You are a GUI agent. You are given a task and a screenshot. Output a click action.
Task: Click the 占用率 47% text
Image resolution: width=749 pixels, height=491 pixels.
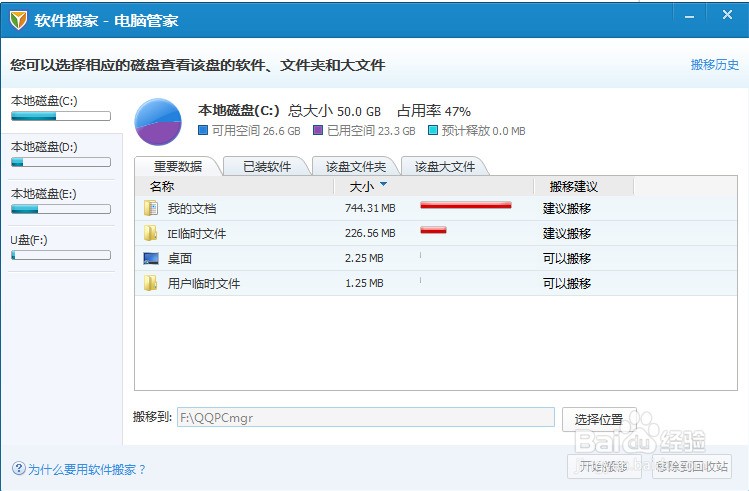click(x=434, y=111)
